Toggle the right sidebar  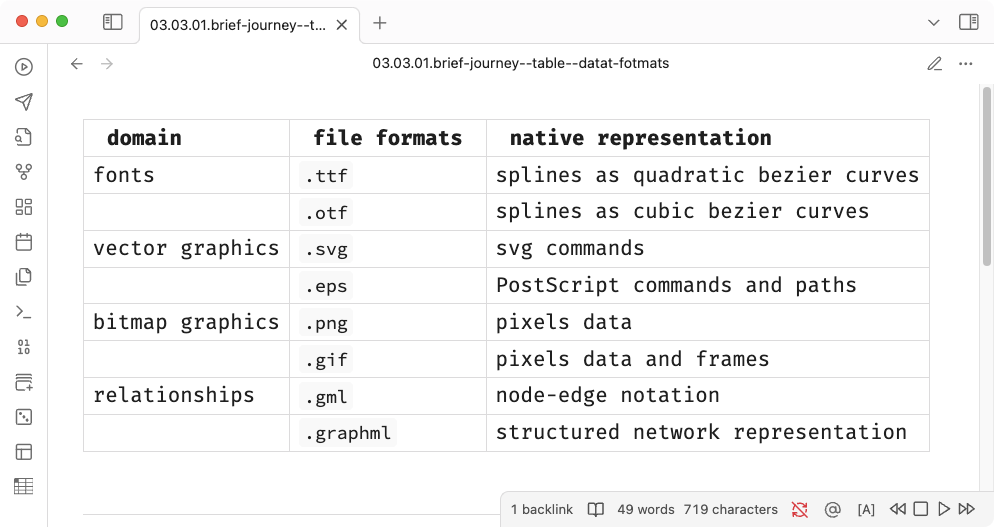click(x=969, y=22)
